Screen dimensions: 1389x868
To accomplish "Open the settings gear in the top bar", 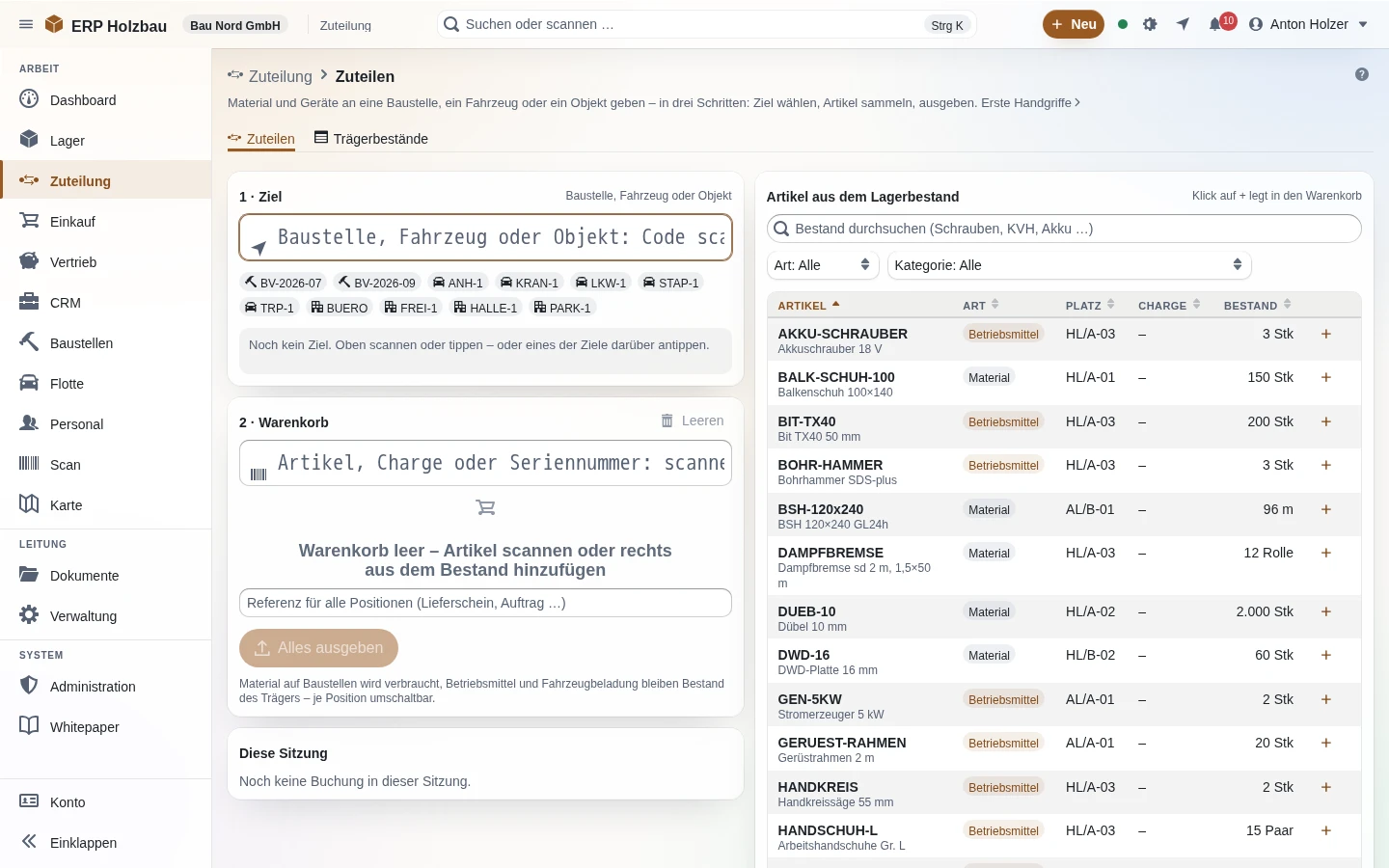I will [x=1150, y=24].
